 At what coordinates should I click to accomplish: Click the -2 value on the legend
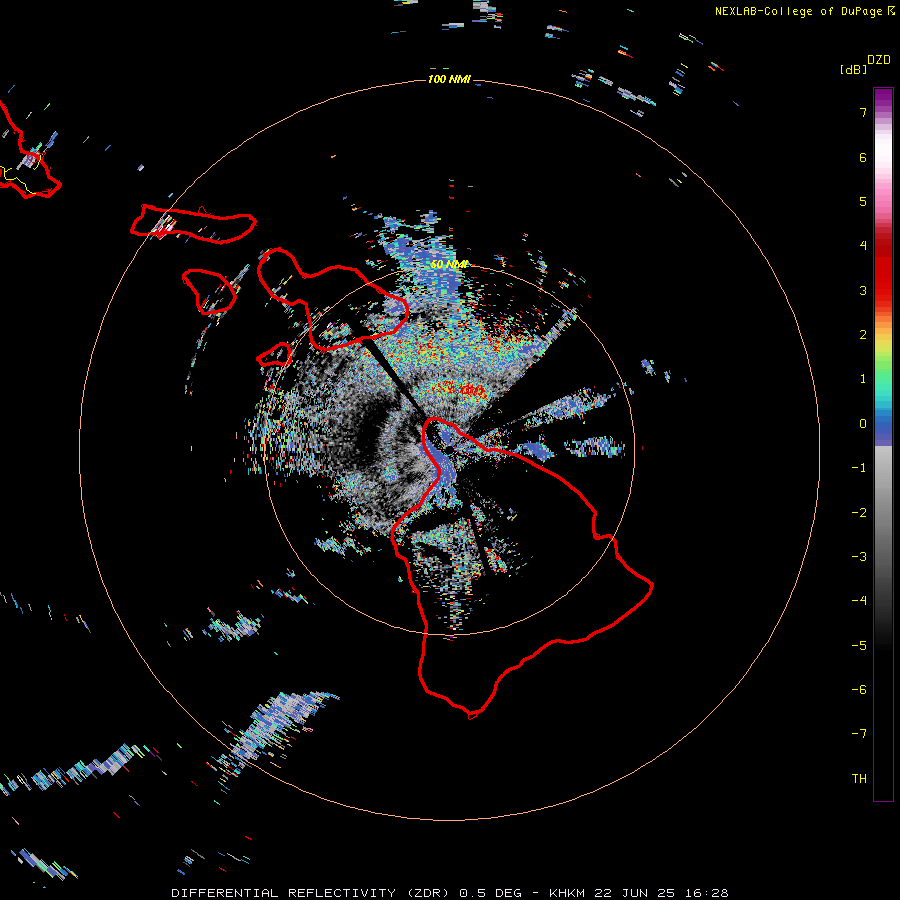pyautogui.click(x=859, y=513)
